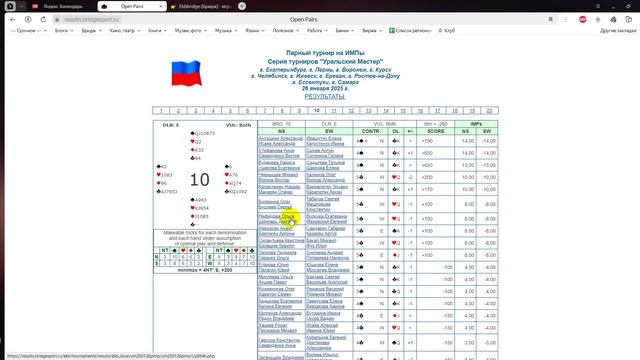
Task: Open the EW pair link in the +790 row
Action: [x=324, y=141]
